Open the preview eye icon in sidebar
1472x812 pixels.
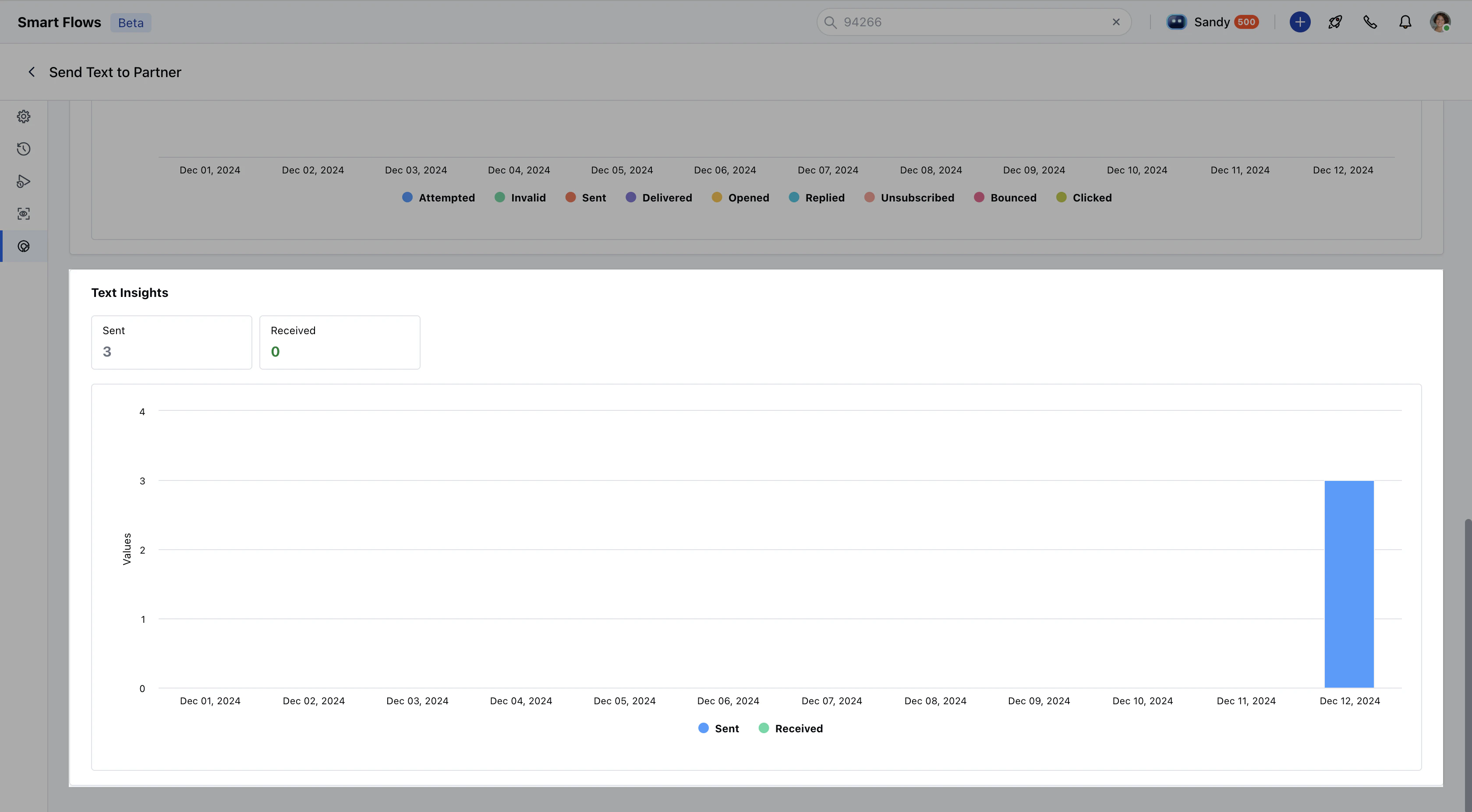(23, 214)
